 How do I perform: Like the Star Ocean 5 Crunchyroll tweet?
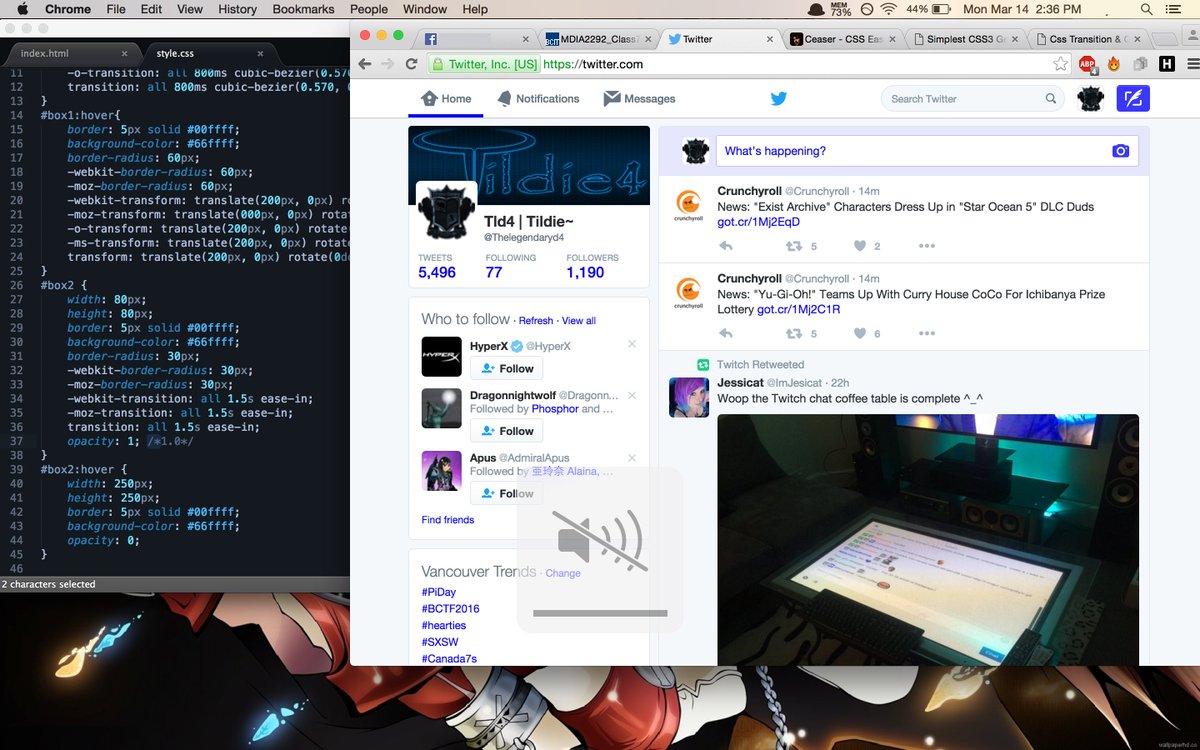(860, 246)
